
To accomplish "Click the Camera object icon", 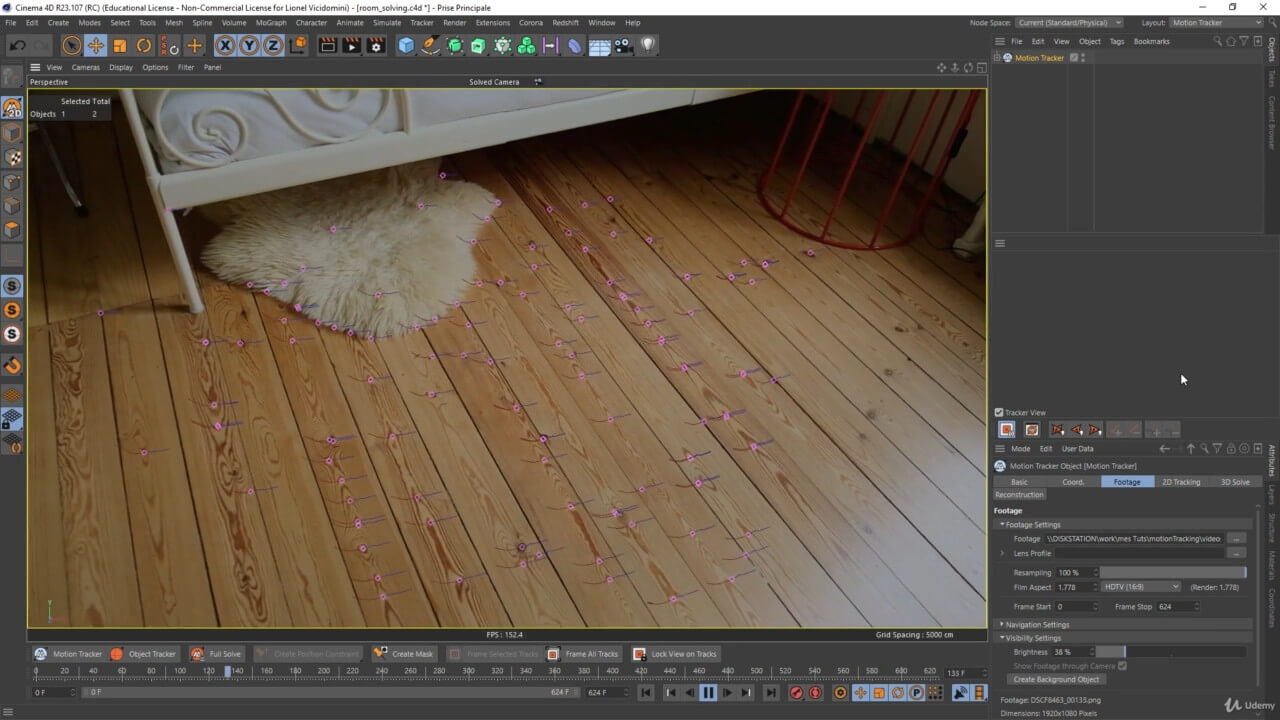I will pyautogui.click(x=623, y=45).
